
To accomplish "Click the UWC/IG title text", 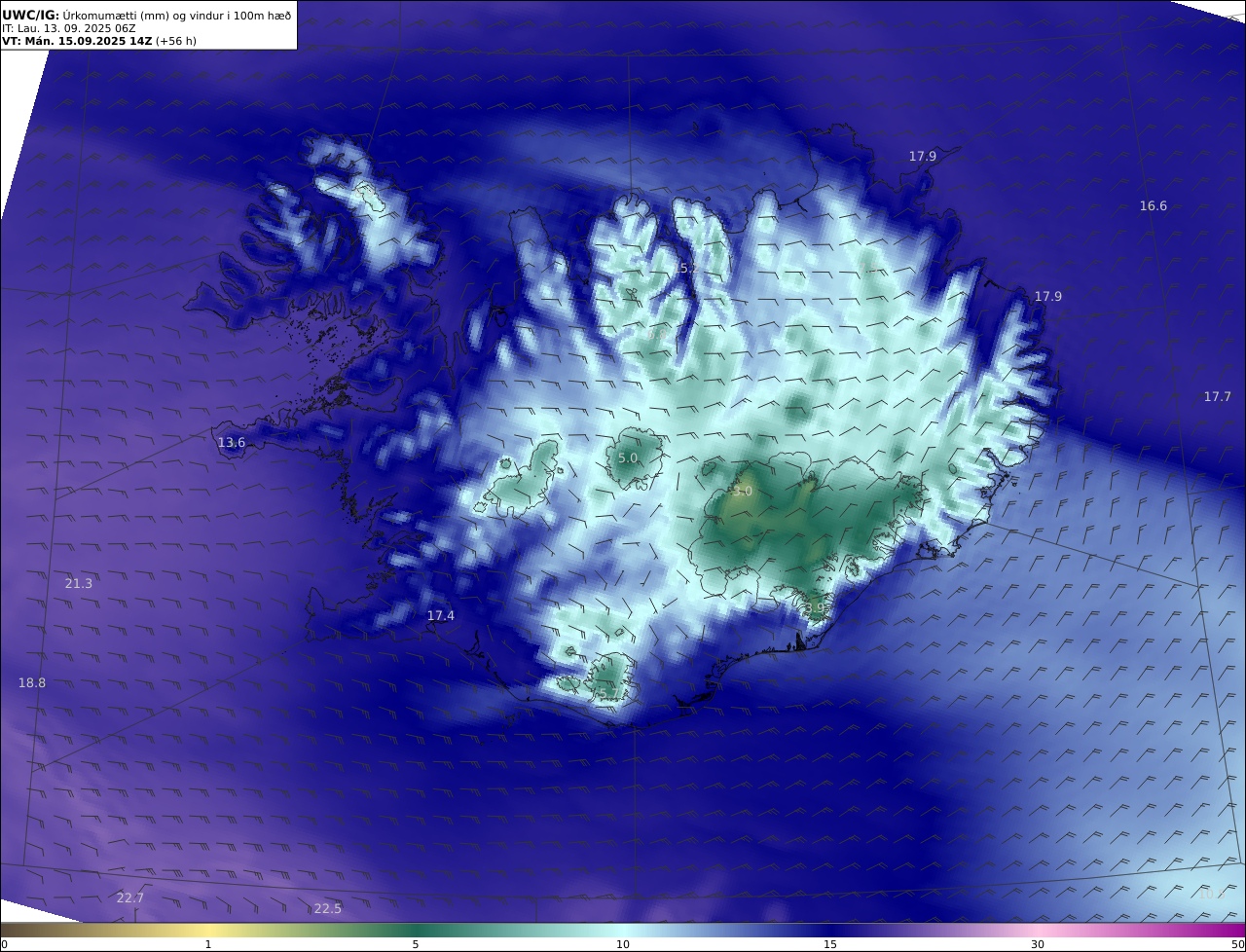I will click(x=31, y=15).
